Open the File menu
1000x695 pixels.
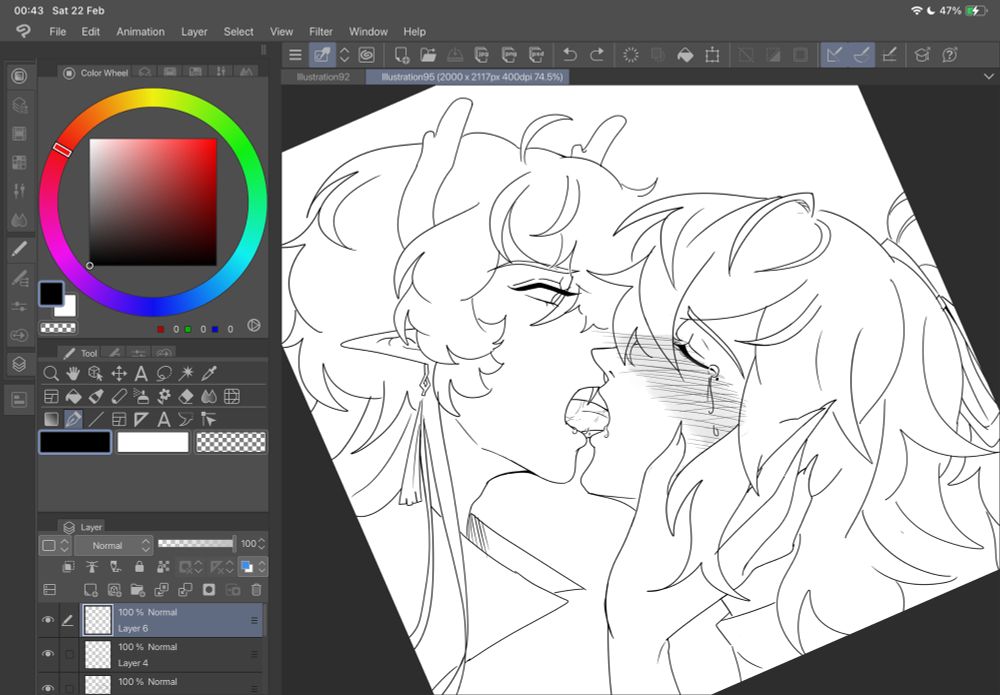[57, 31]
